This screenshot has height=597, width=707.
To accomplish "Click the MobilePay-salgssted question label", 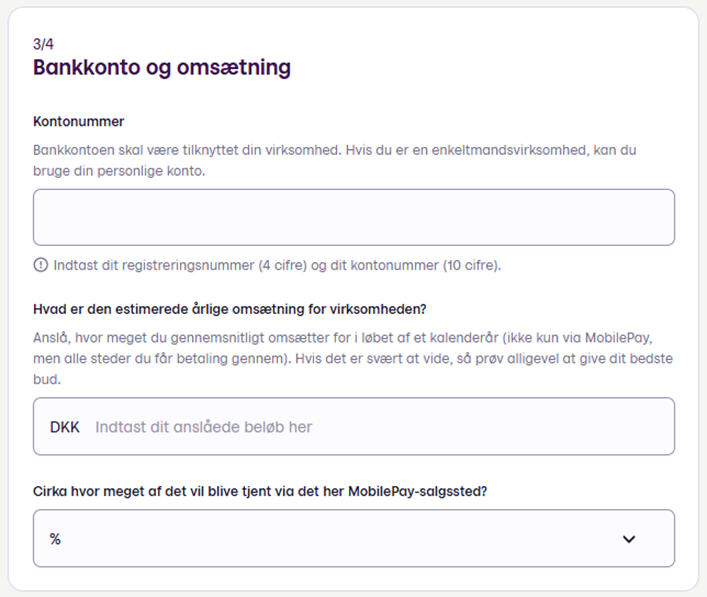I will coord(260,491).
